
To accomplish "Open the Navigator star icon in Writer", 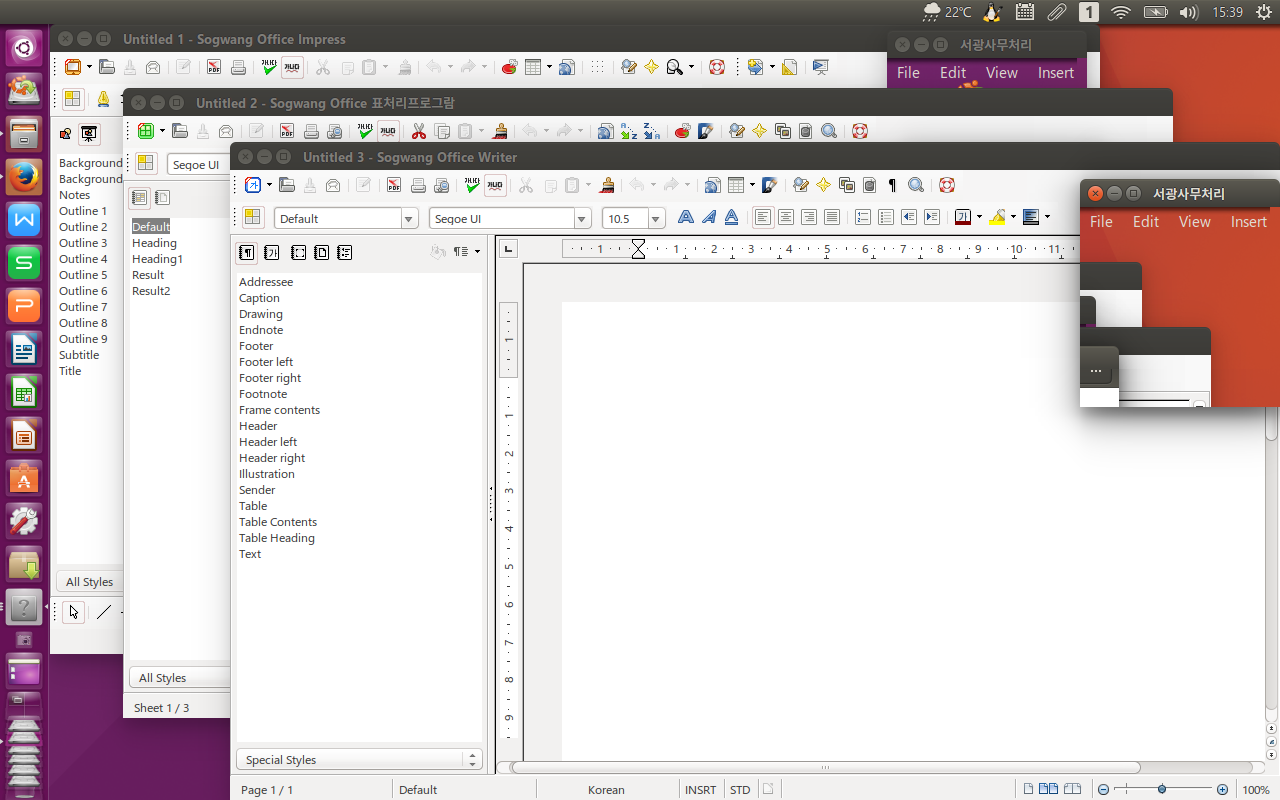I will 823,185.
